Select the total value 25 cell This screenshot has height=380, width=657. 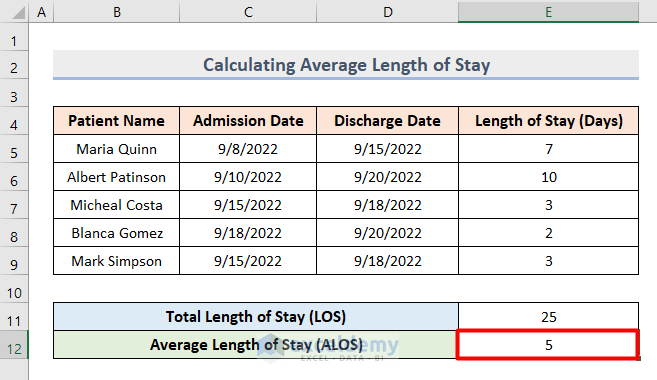click(x=548, y=316)
